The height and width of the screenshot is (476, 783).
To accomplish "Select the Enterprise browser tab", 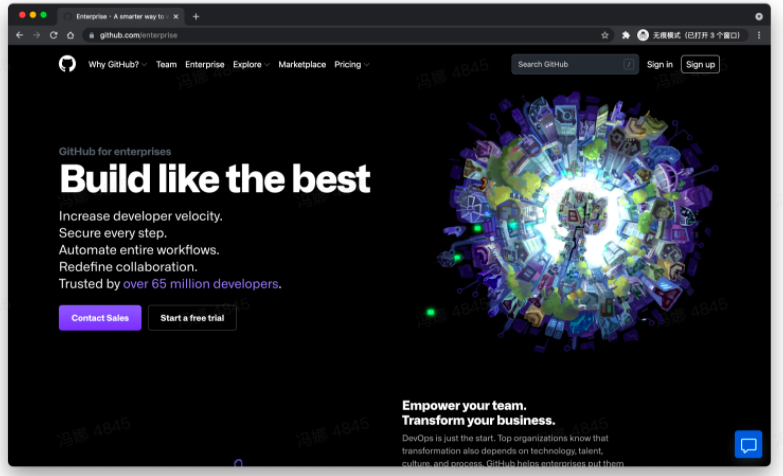I will tap(120, 16).
